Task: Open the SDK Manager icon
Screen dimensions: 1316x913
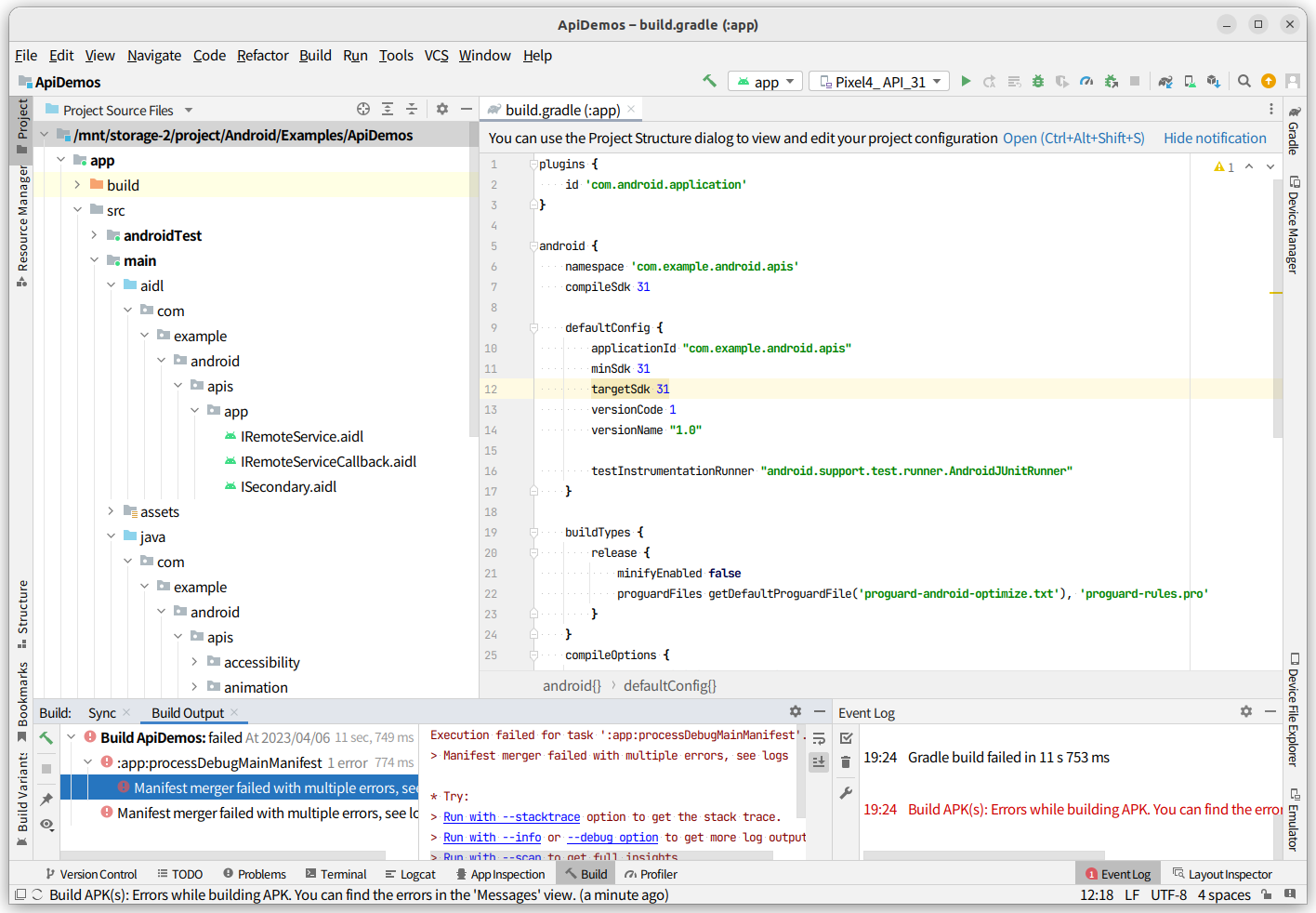Action: coord(1214,81)
